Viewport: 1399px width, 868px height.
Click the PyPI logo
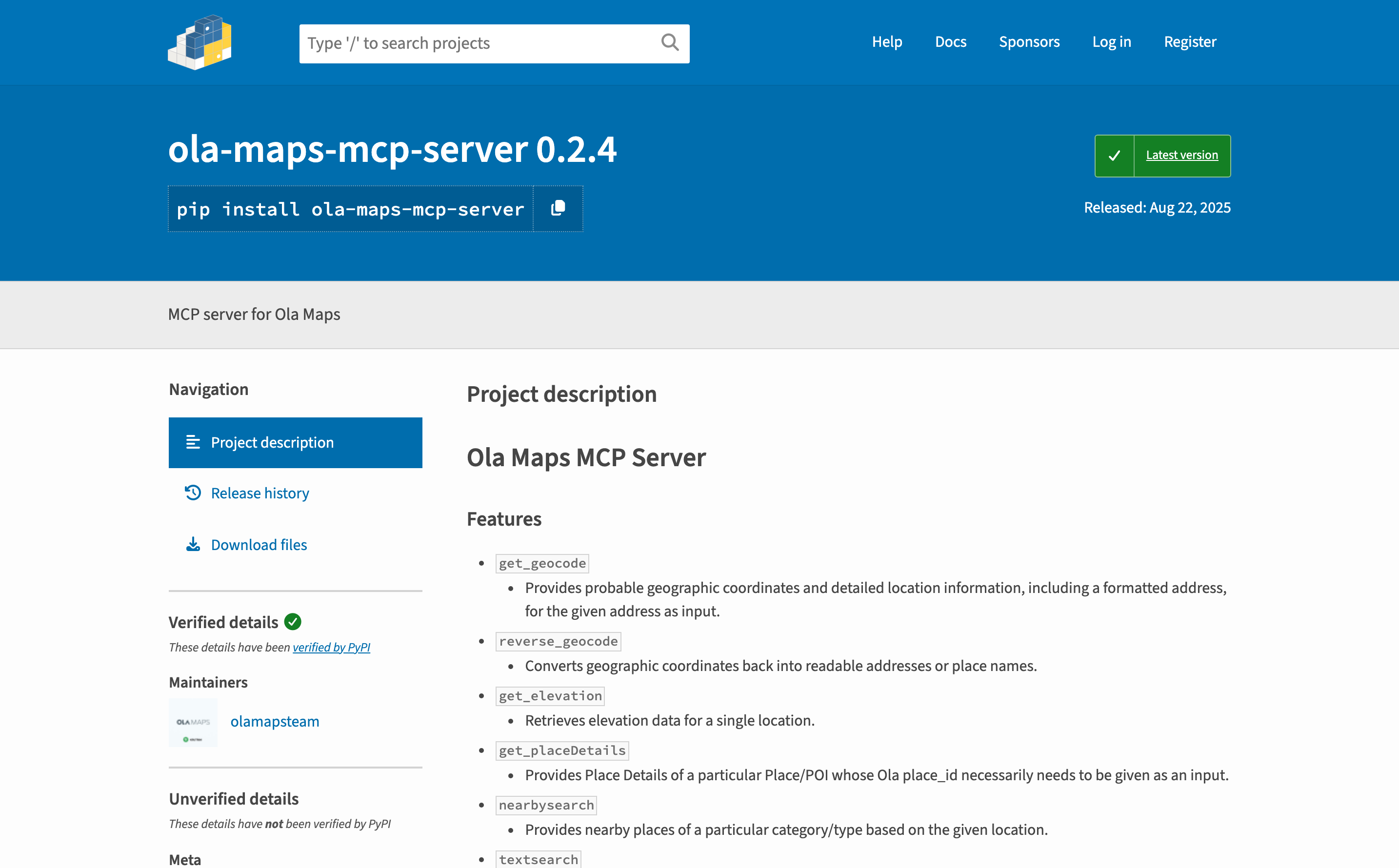[200, 42]
